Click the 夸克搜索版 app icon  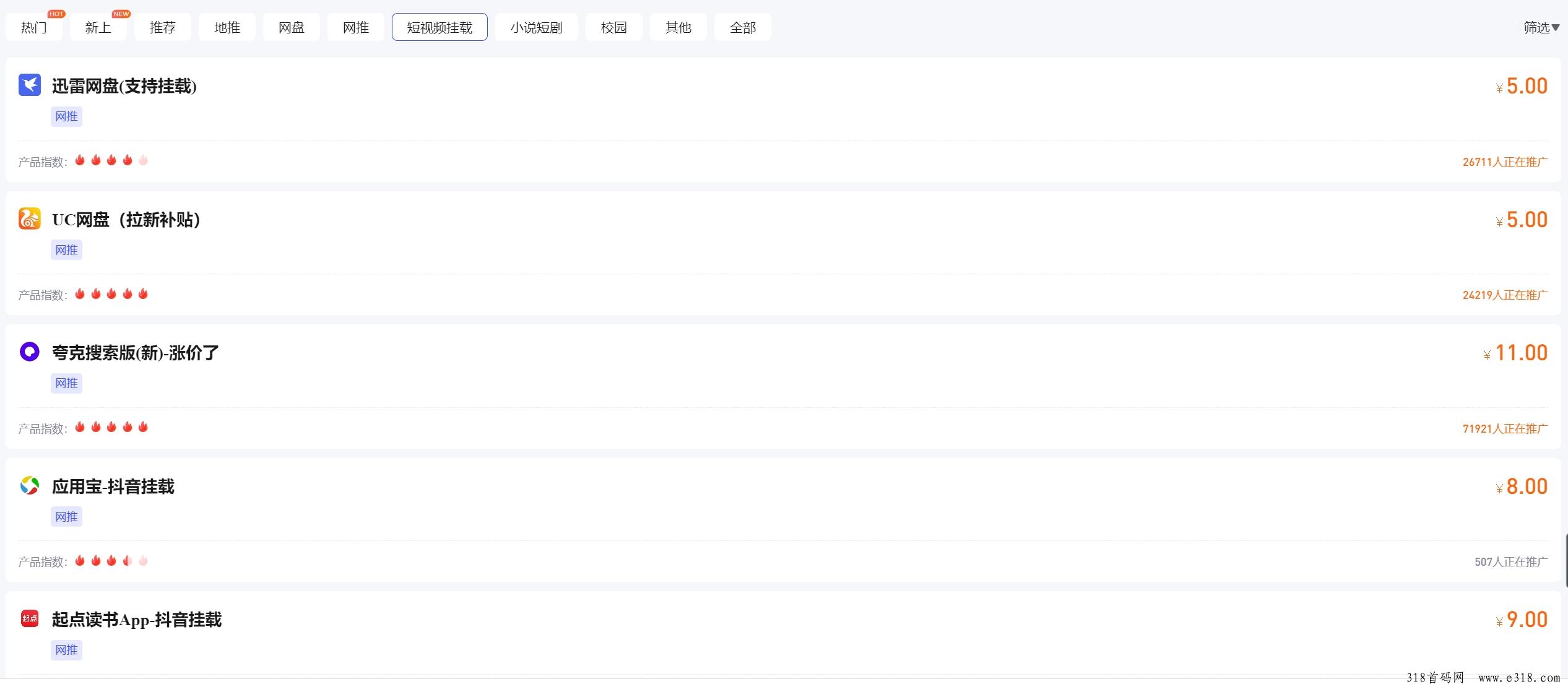coord(30,352)
